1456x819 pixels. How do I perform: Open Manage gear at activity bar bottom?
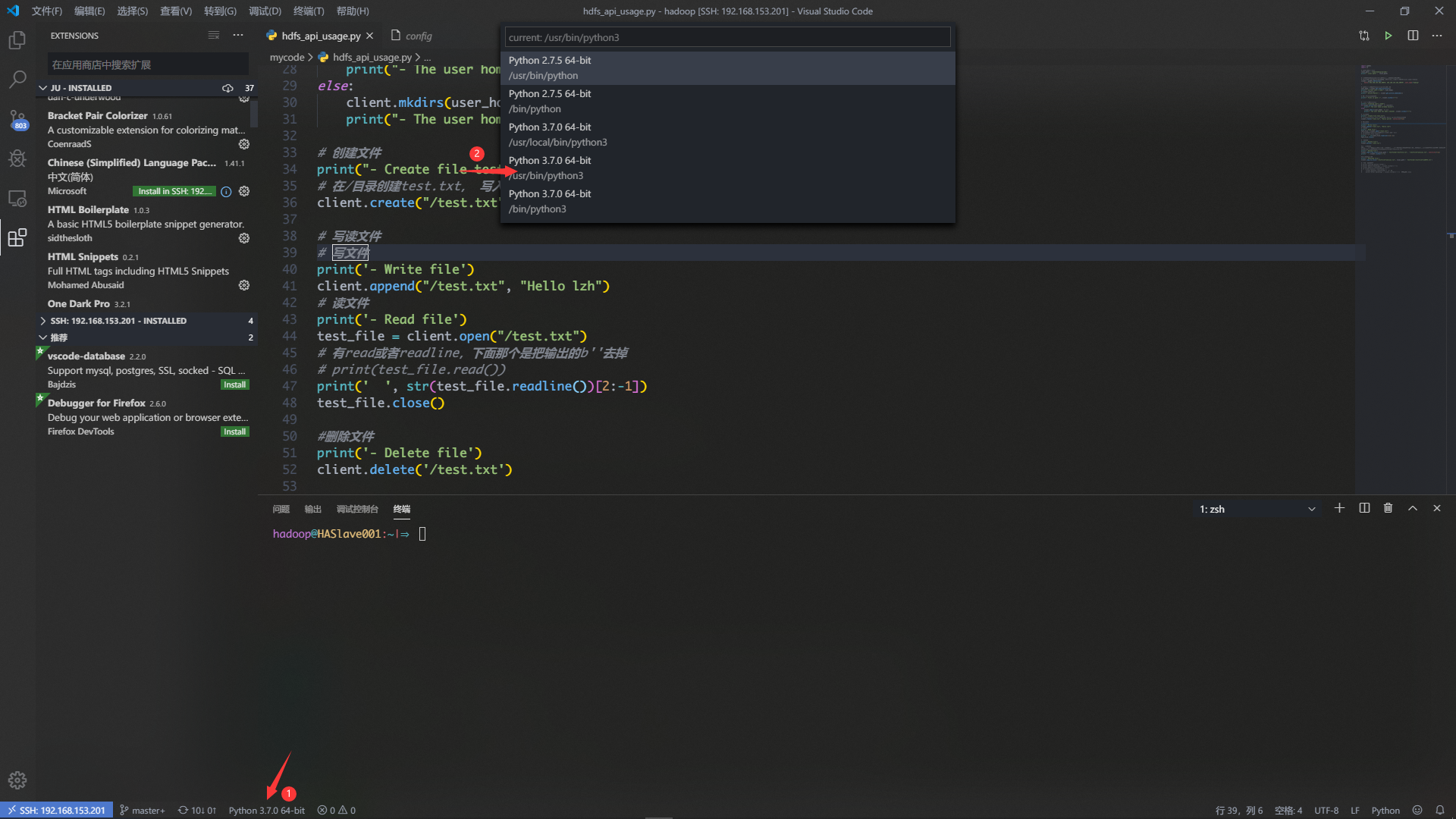tap(17, 780)
